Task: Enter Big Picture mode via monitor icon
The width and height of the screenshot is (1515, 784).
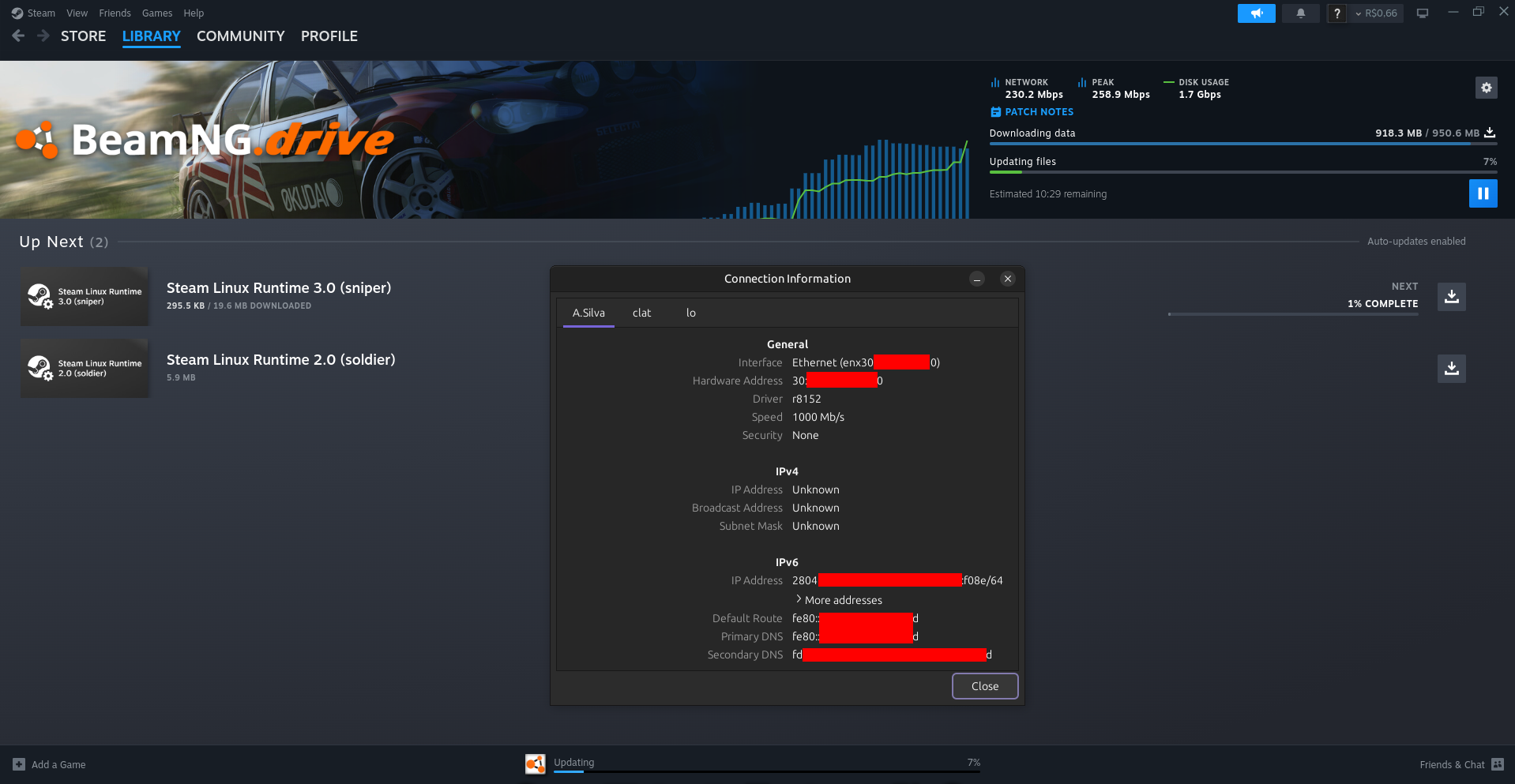Action: pyautogui.click(x=1423, y=13)
